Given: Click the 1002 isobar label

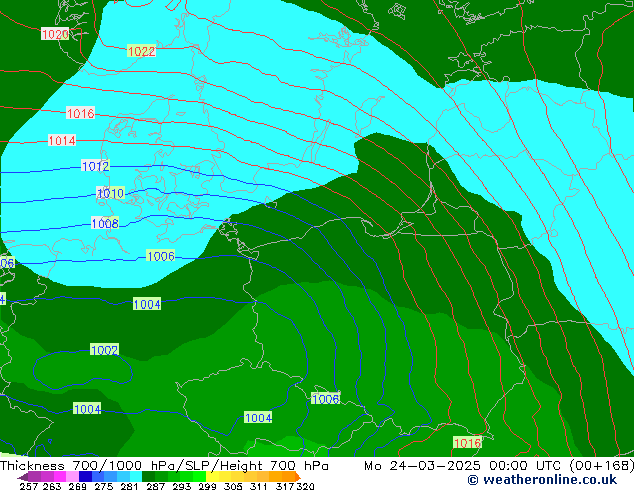Looking at the screenshot, I should [104, 350].
